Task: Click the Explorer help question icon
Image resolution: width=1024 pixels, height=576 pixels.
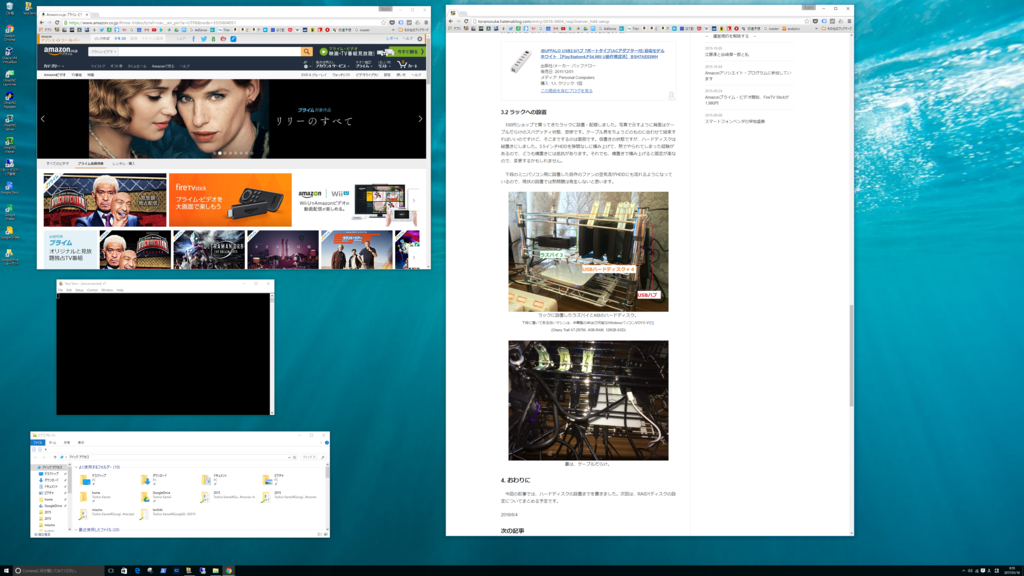Action: 327,443
